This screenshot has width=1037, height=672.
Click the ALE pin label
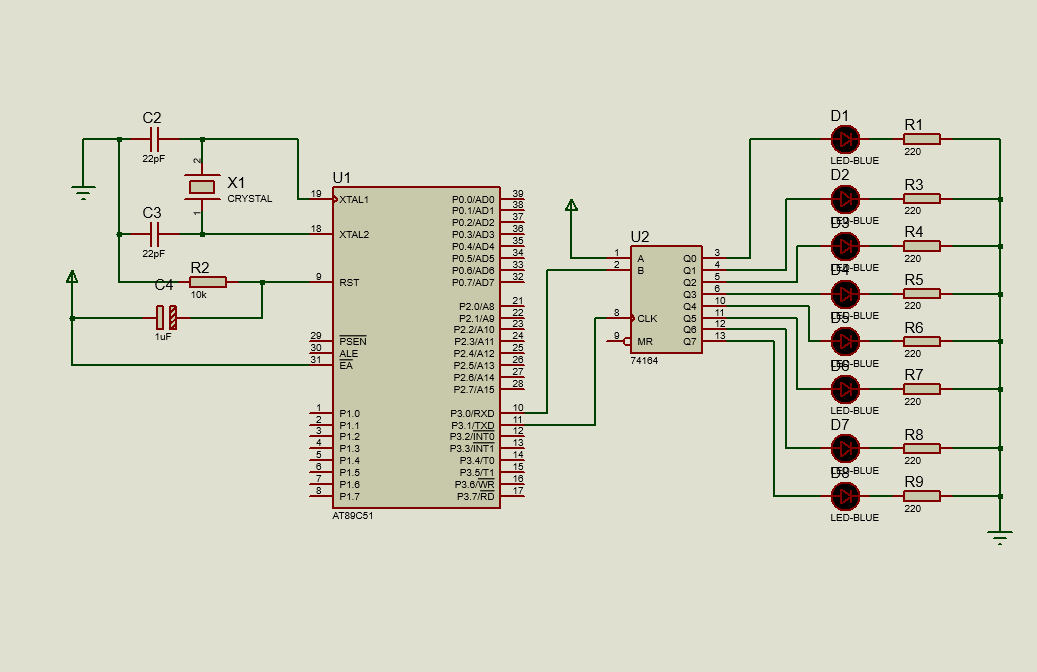pyautogui.click(x=349, y=354)
